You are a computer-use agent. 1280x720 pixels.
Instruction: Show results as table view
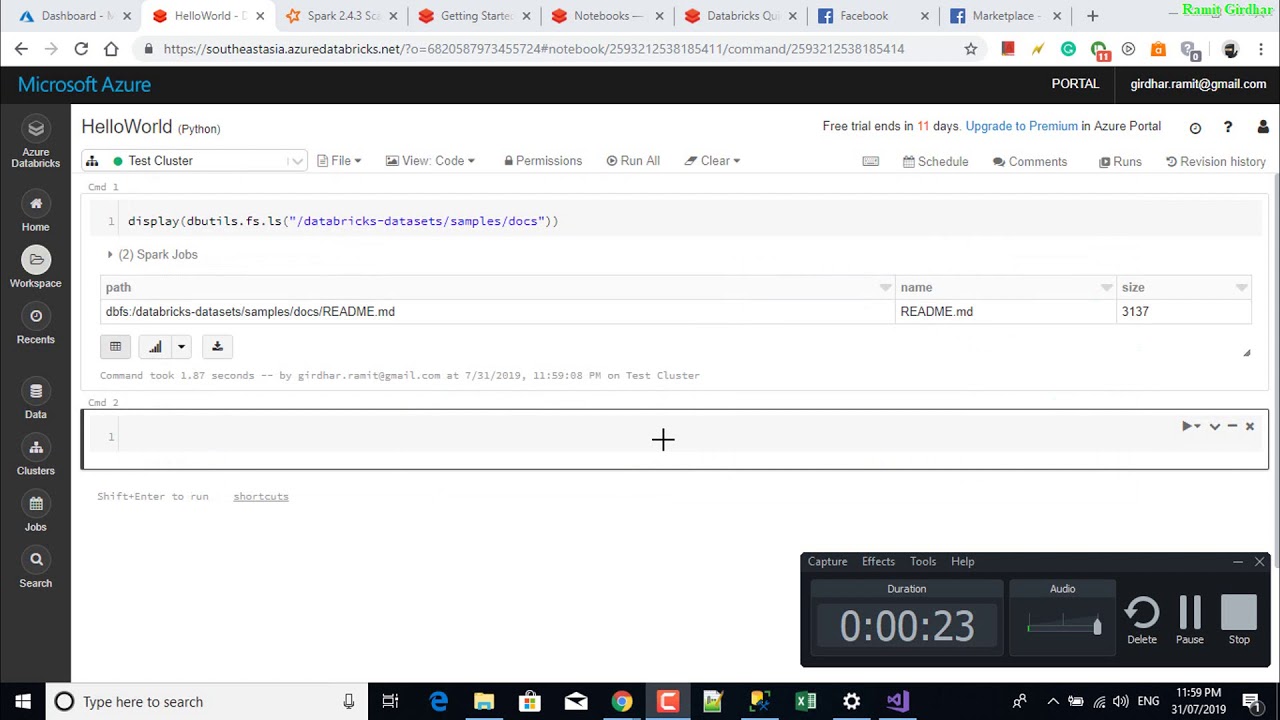115,346
